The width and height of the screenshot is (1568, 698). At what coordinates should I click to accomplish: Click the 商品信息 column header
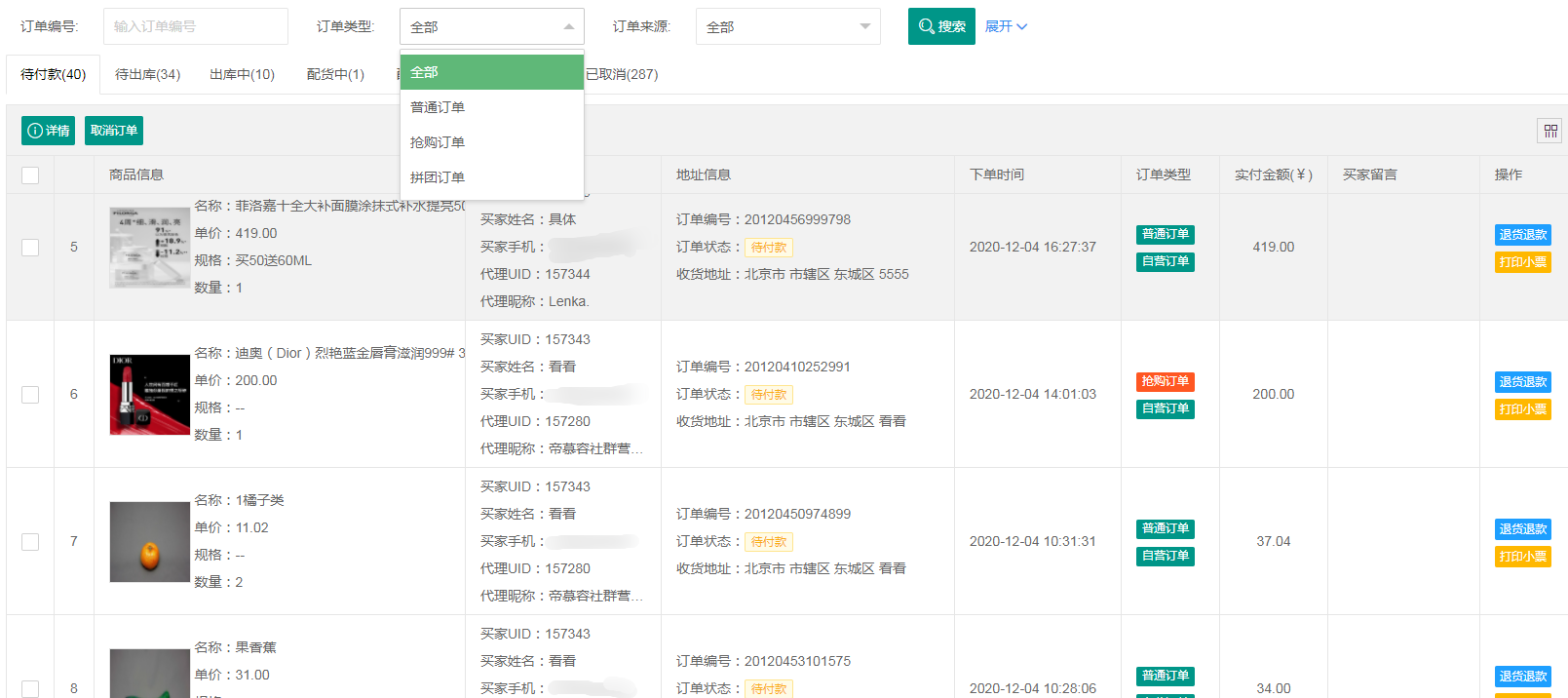[x=136, y=174]
